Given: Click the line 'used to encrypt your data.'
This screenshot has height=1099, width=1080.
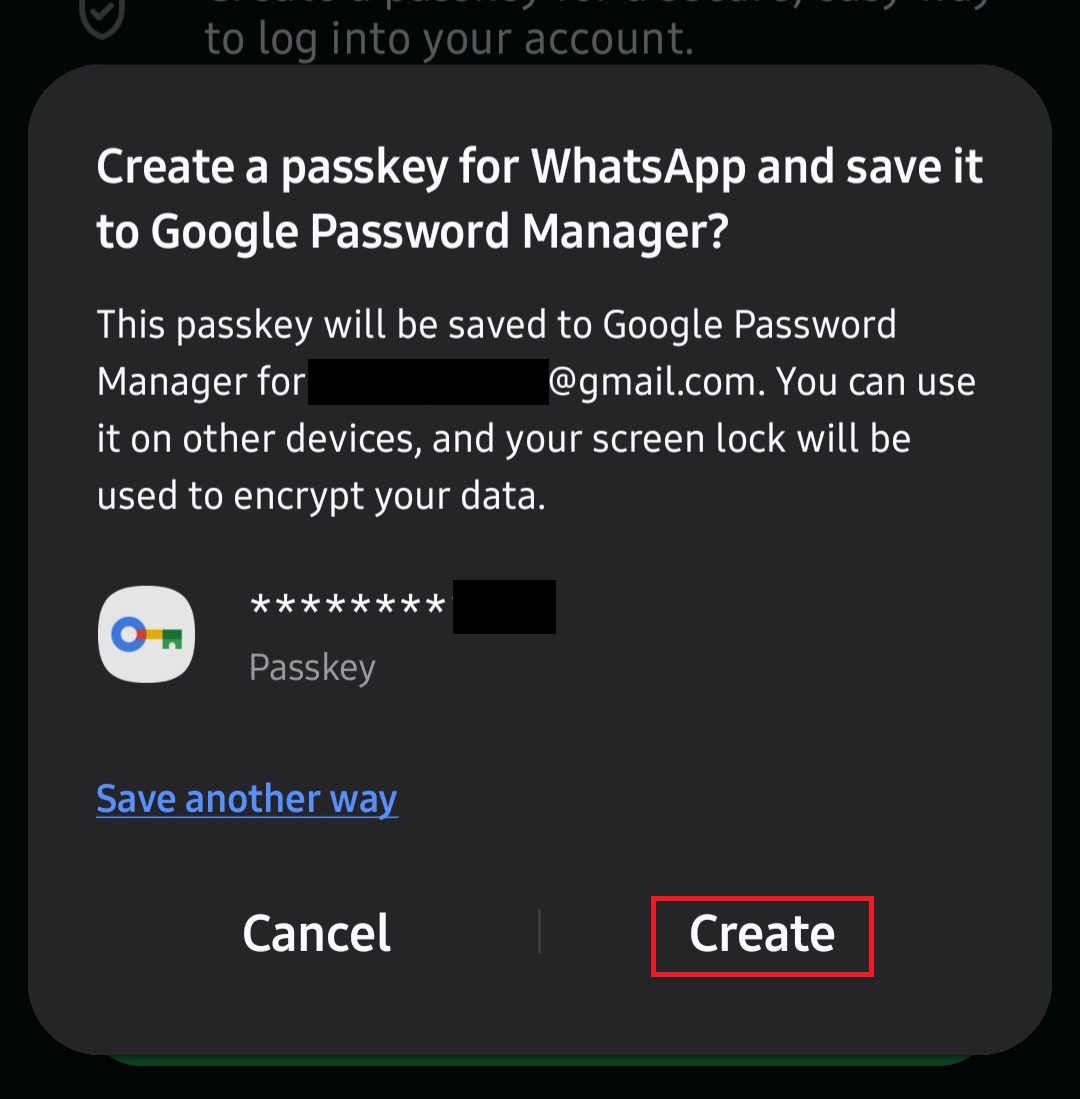Looking at the screenshot, I should [321, 496].
